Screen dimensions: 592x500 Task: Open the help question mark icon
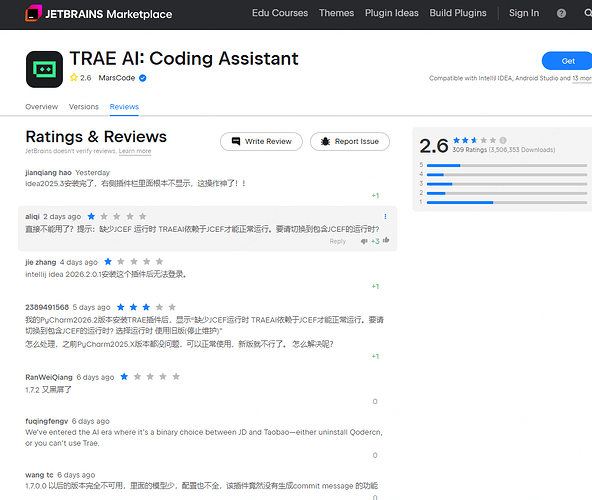point(561,13)
